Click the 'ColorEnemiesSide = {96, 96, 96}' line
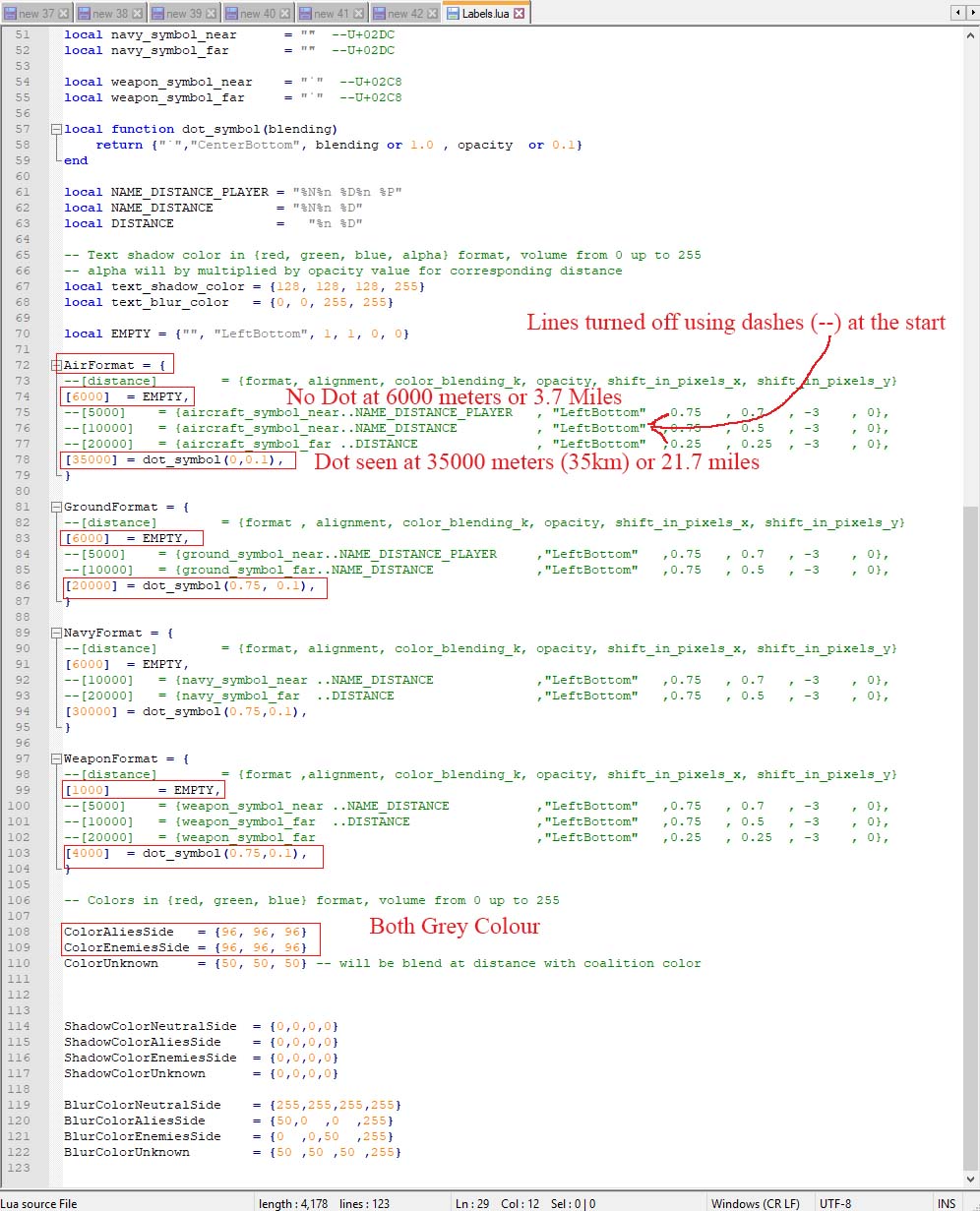The width and height of the screenshot is (980, 1211). click(x=186, y=947)
